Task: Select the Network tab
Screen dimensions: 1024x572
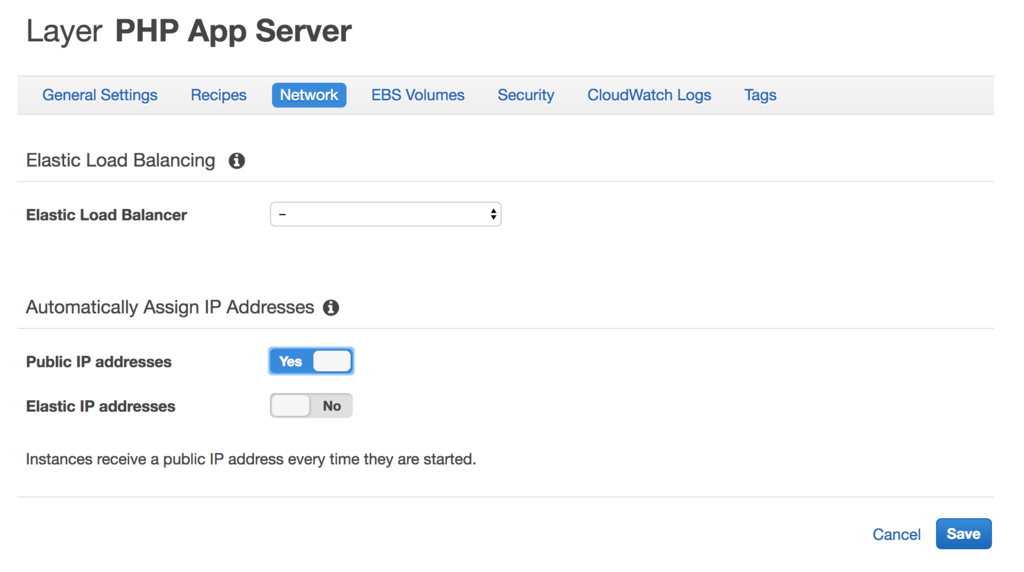Action: click(x=309, y=95)
